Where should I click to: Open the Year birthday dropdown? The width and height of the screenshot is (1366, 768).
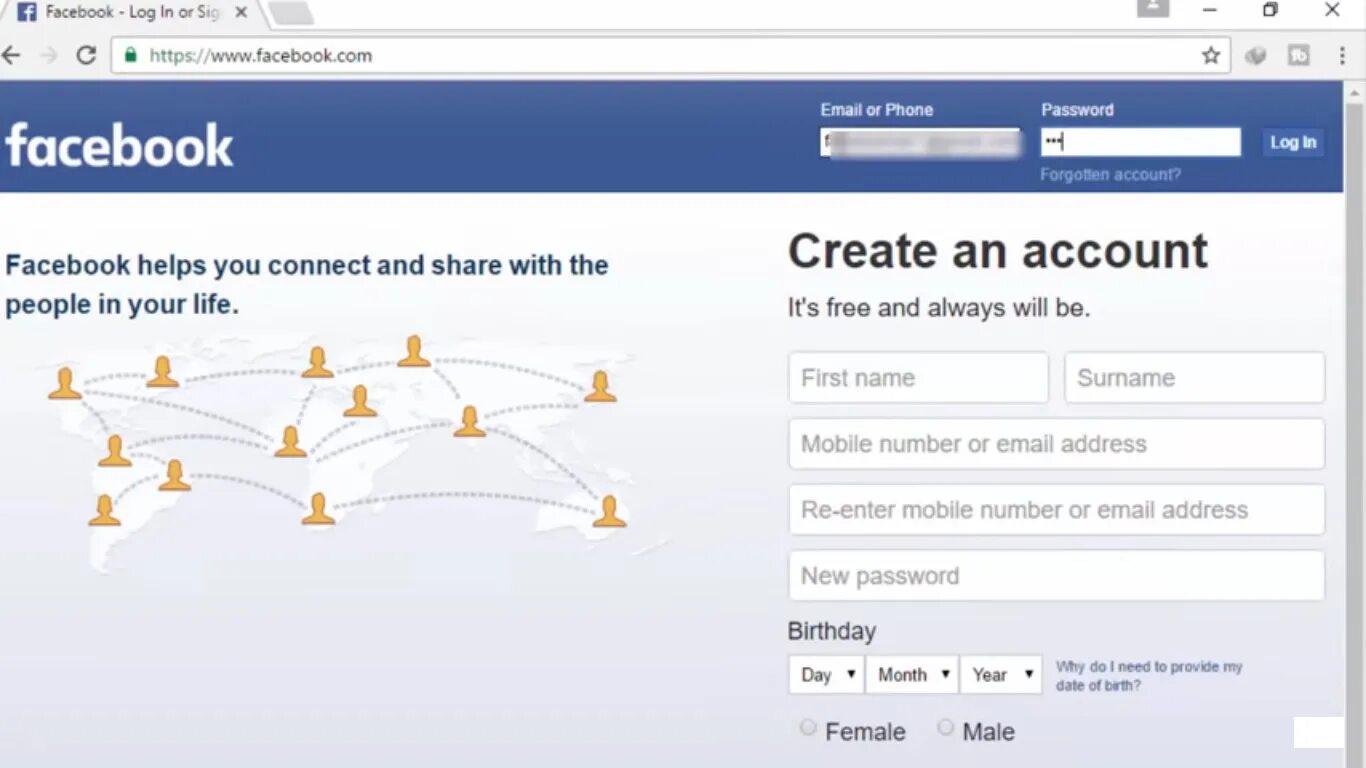[1001, 675]
